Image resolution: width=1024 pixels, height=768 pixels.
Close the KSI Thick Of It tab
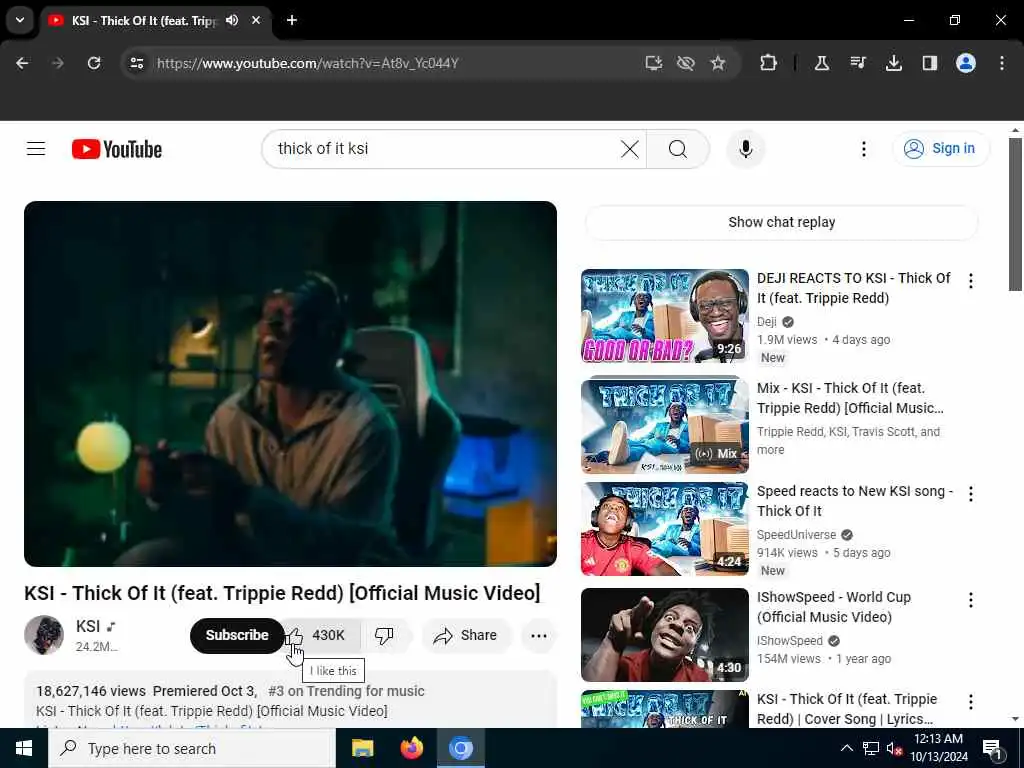(256, 20)
